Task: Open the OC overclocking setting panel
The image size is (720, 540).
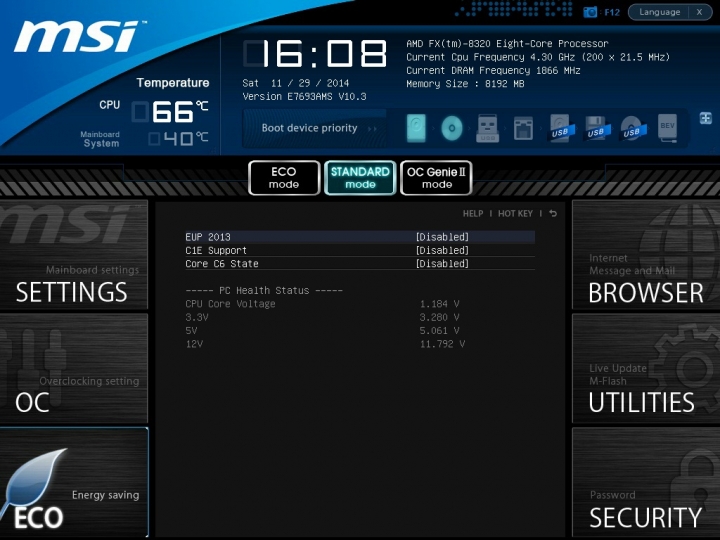Action: coord(74,369)
